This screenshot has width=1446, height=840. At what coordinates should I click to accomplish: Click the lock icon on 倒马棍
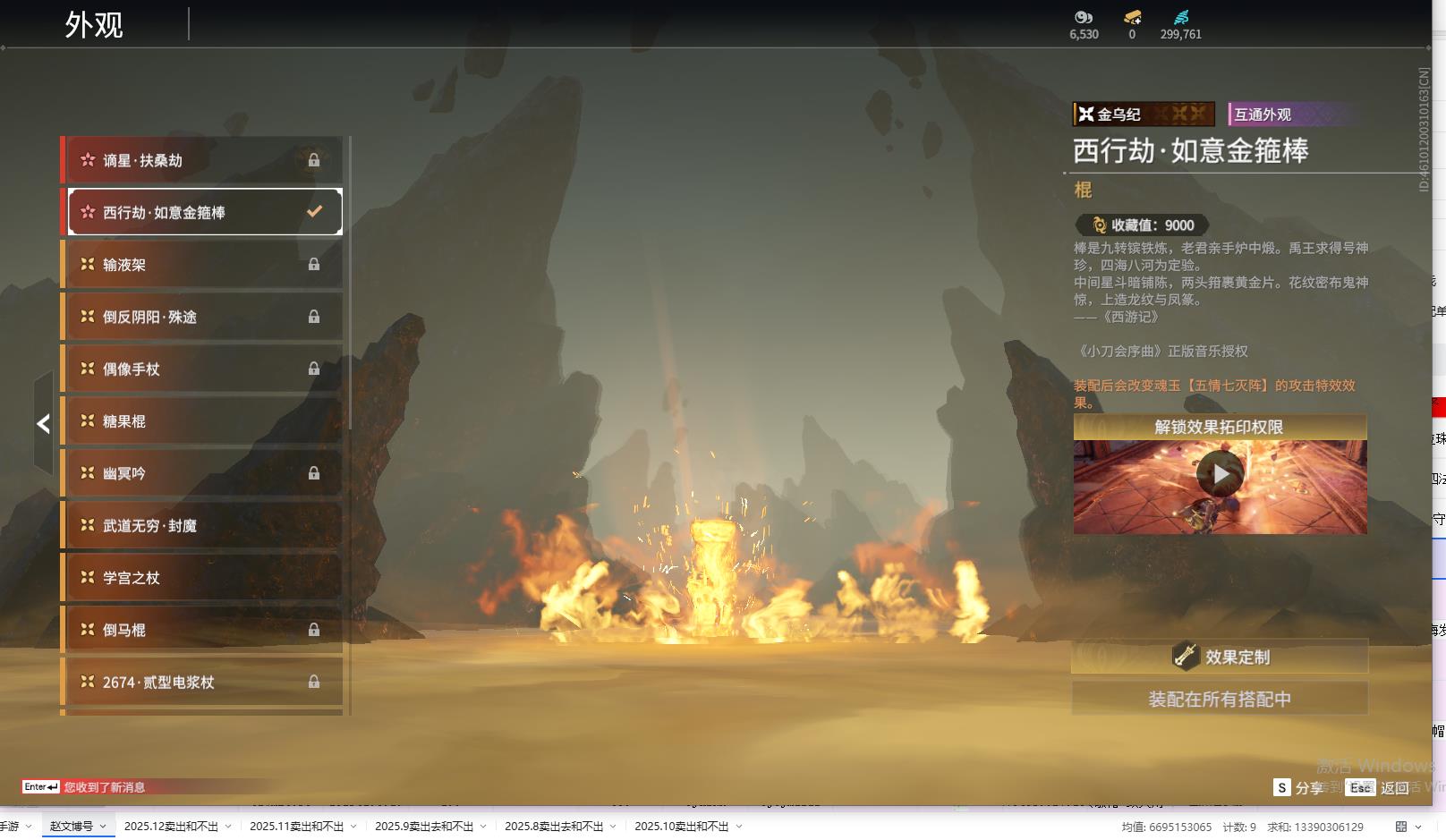pos(314,629)
